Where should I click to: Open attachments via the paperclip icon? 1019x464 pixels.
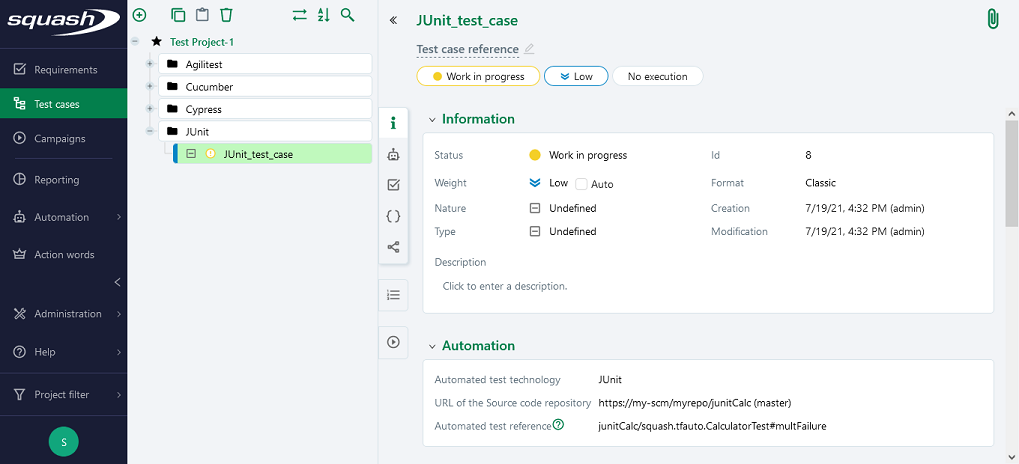click(992, 20)
